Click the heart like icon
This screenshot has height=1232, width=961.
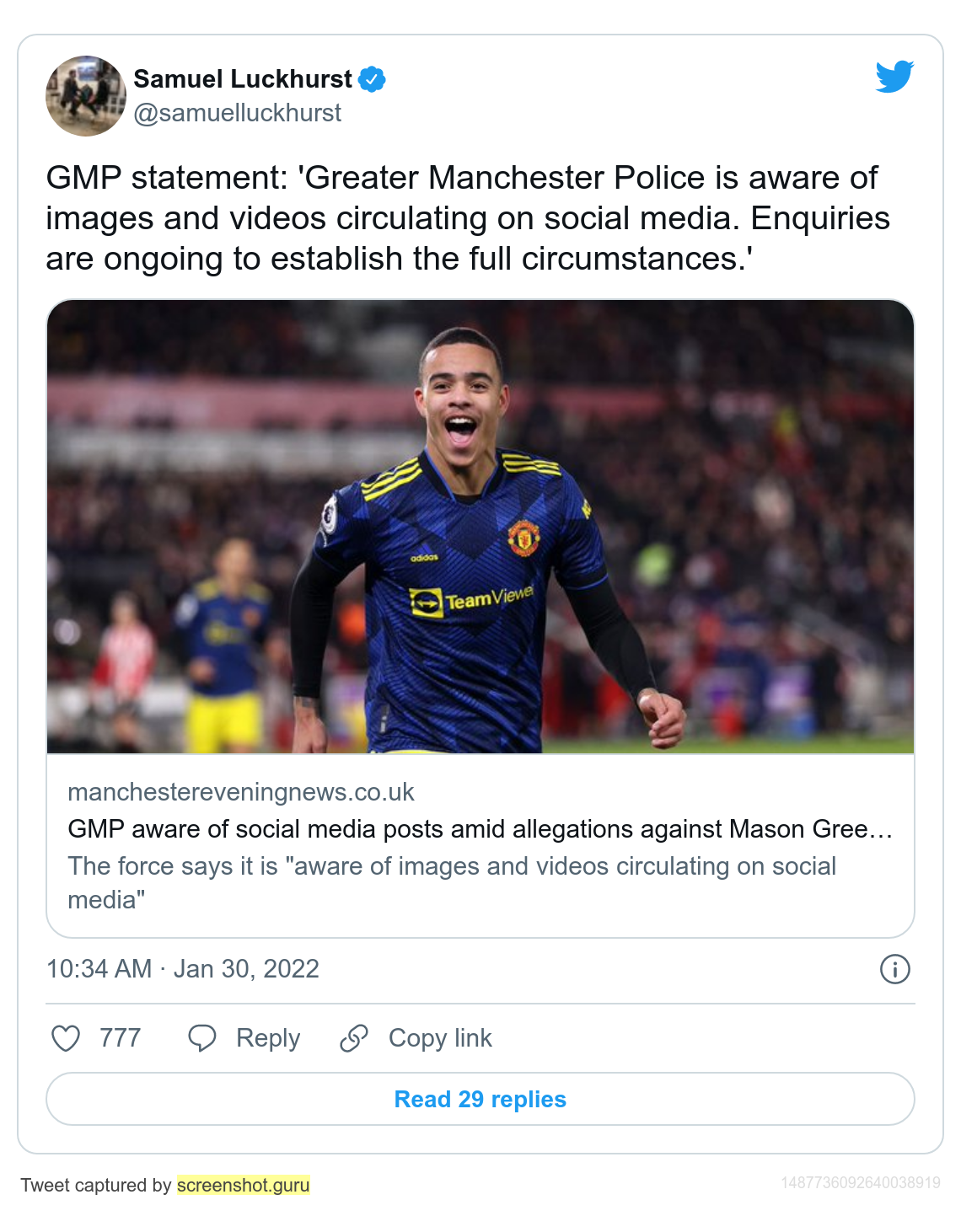(66, 1038)
